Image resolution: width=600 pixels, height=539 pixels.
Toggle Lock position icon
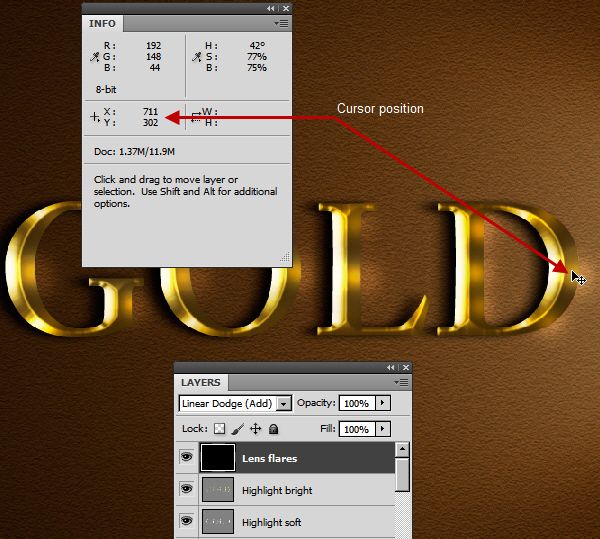[x=255, y=429]
